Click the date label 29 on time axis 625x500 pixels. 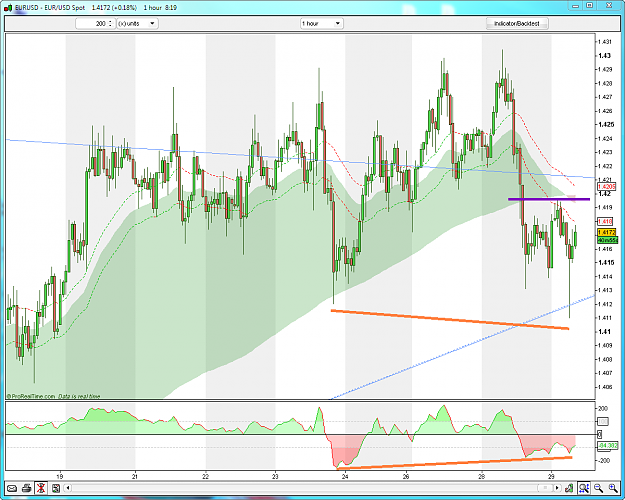[x=551, y=476]
